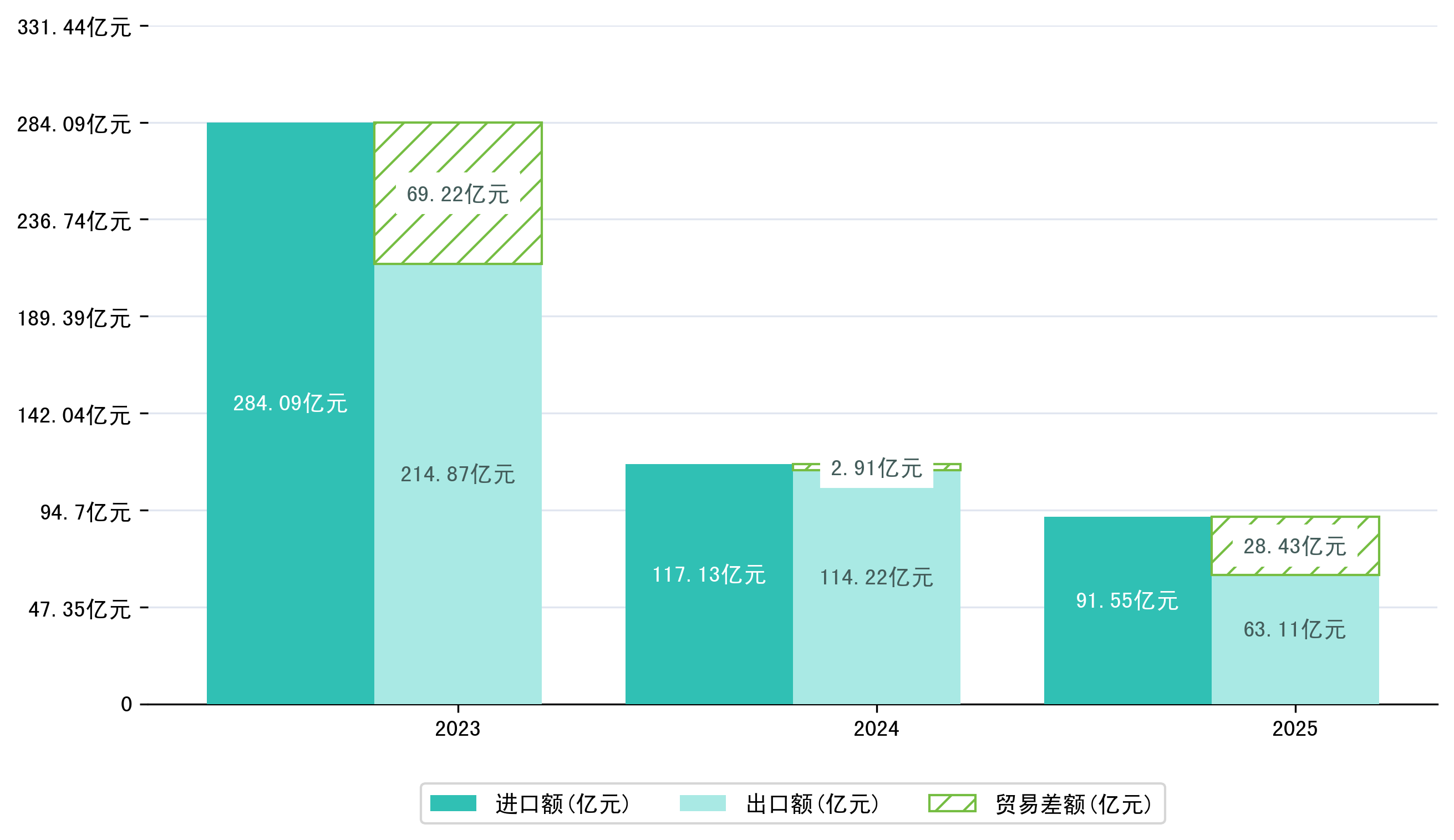Image resolution: width=1454 pixels, height=840 pixels.
Task: Click the 2023 trade gap 69.22亿元 box
Action: click(457, 194)
